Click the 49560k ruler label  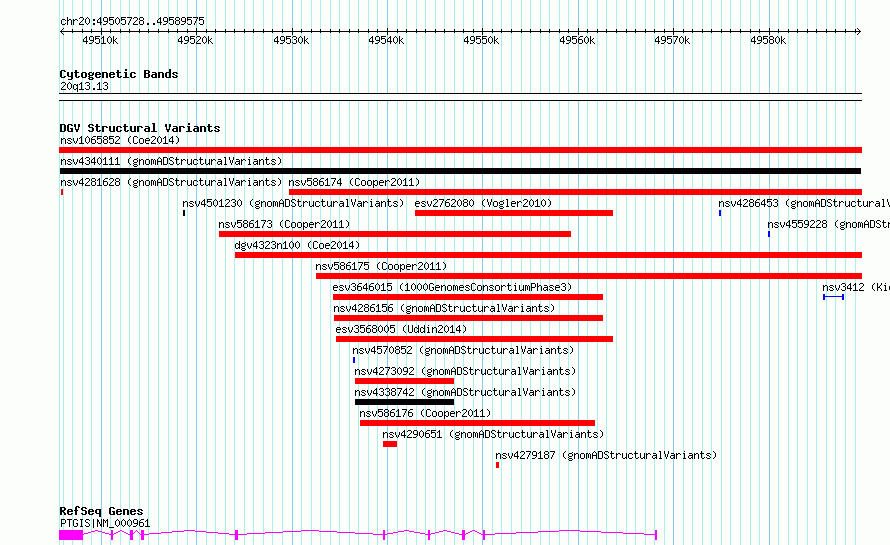coord(577,40)
